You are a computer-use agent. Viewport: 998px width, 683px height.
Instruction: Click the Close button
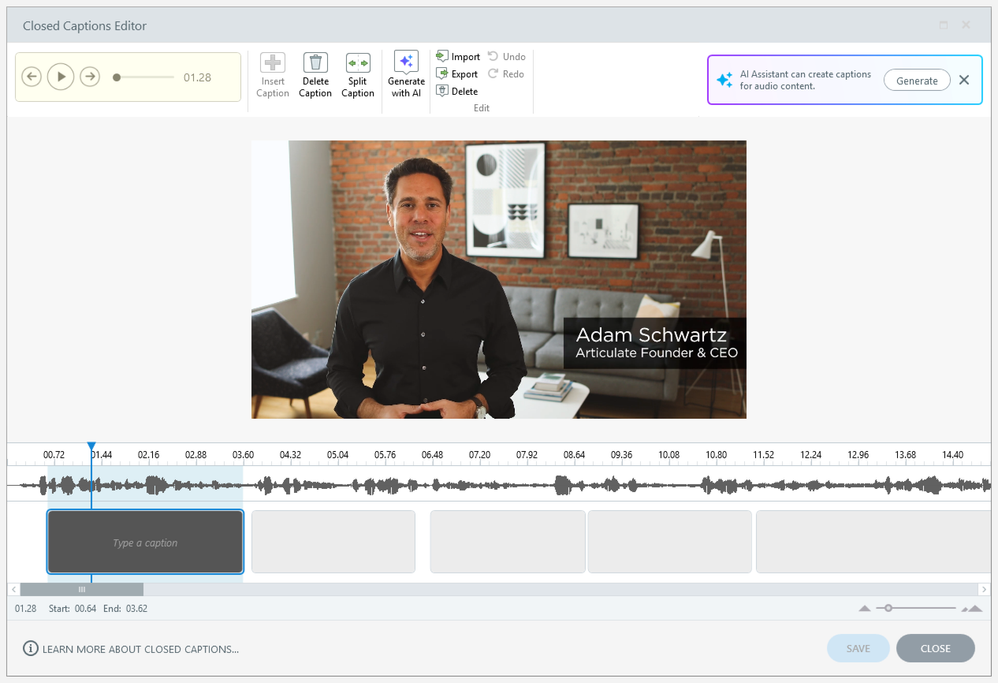click(935, 648)
